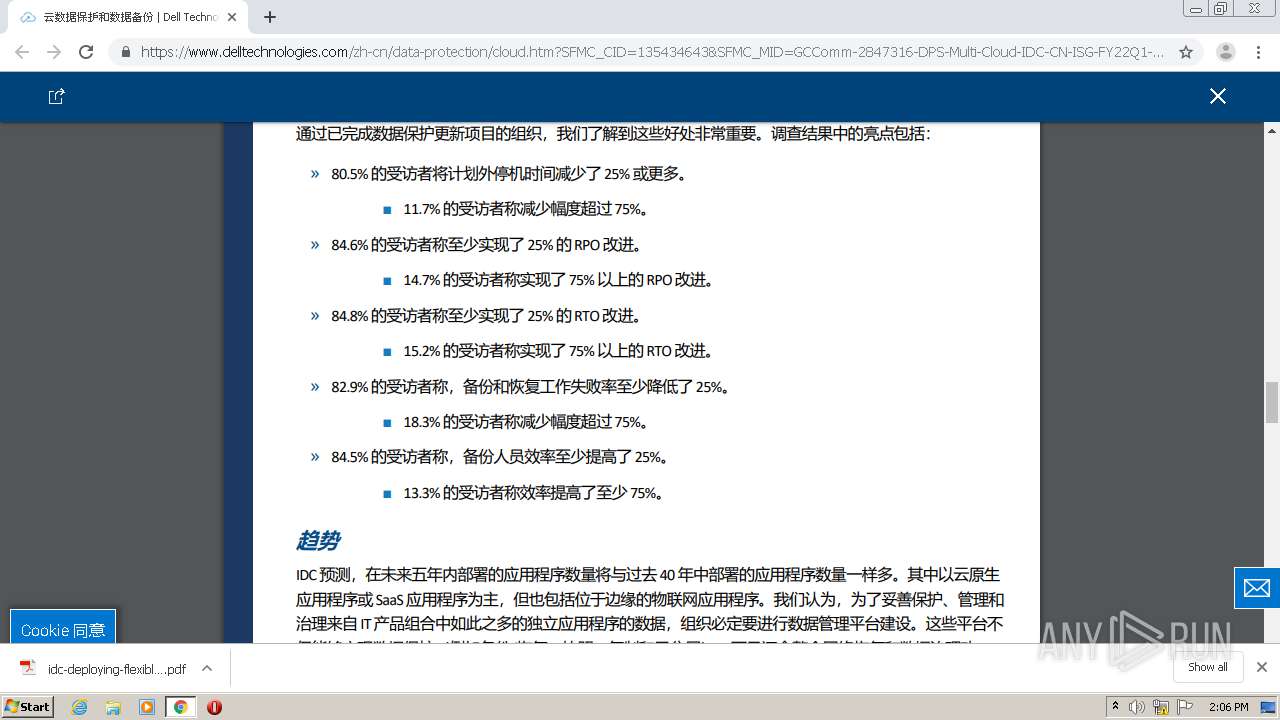
Task: Open the clock showing 2:06 PM
Action: tap(1228, 707)
